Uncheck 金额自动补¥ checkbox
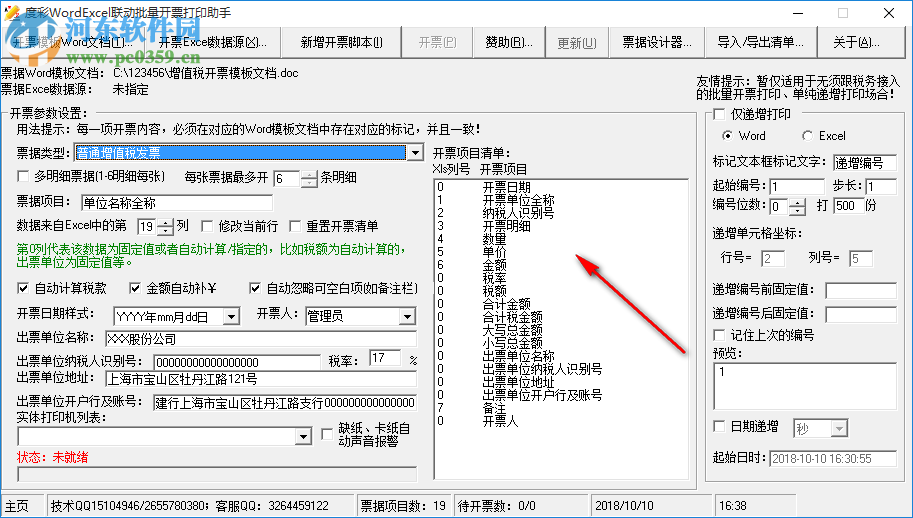This screenshot has height=518, width=913. point(135,288)
